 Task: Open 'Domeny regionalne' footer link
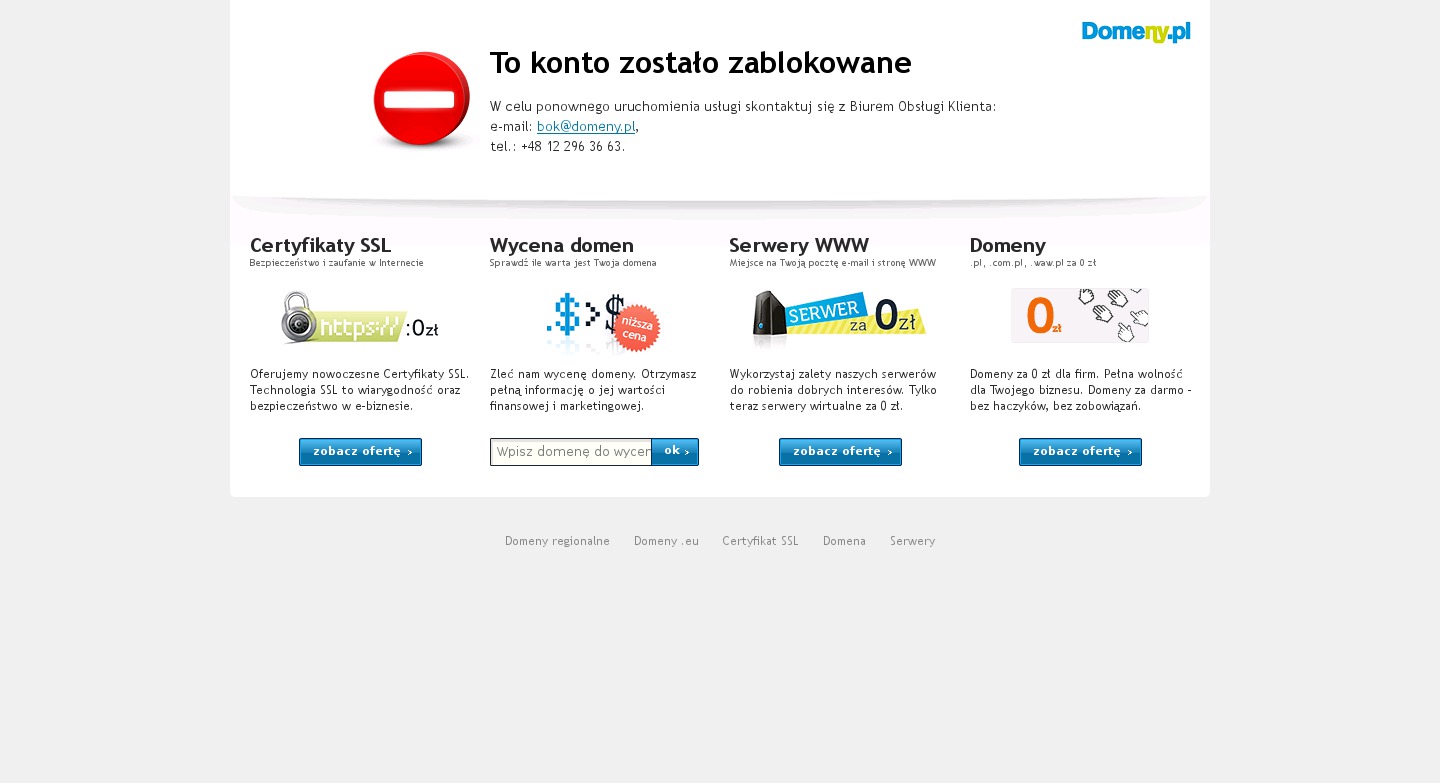557,541
